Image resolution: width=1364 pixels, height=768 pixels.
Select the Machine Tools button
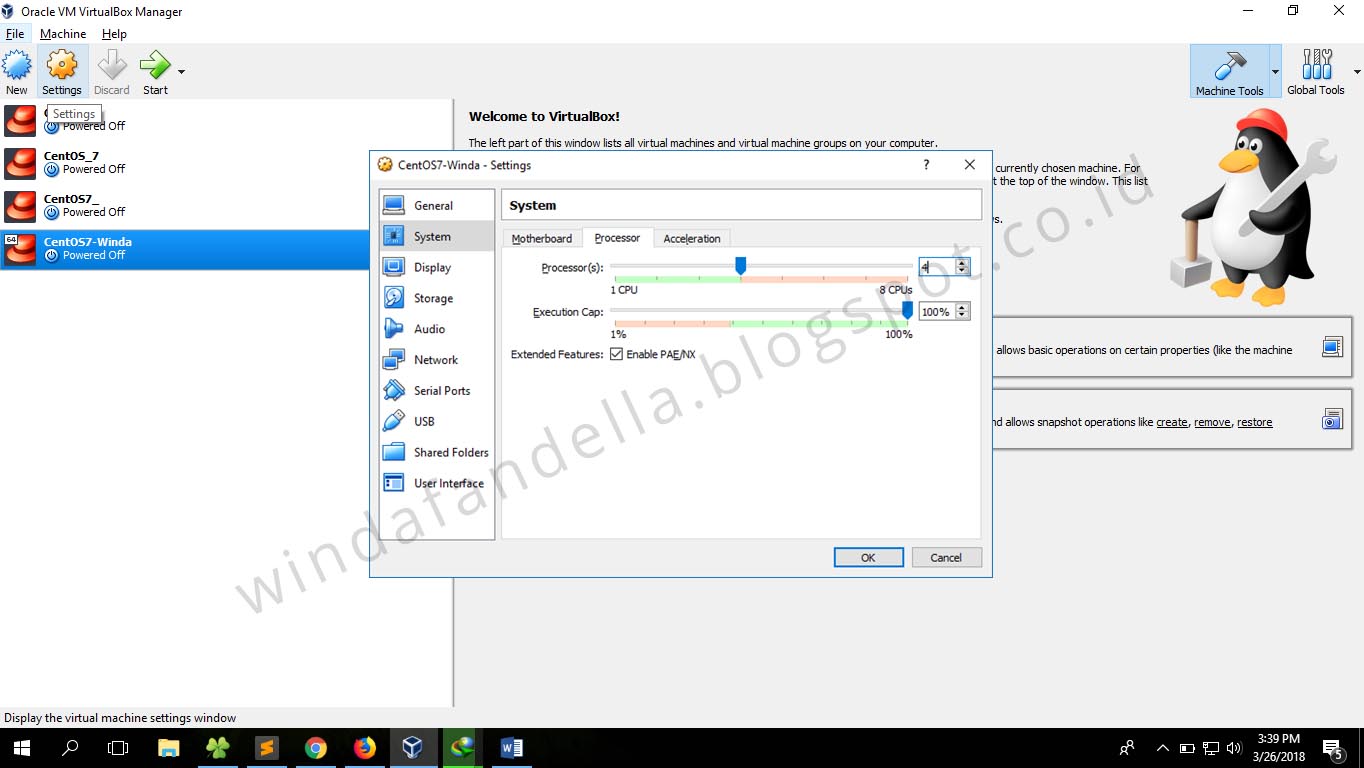click(x=1229, y=71)
